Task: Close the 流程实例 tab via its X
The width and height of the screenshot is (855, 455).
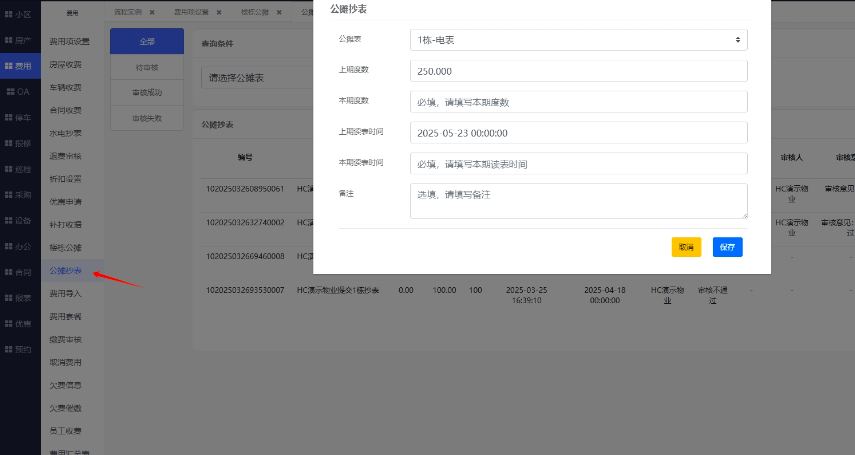Action: 152,12
